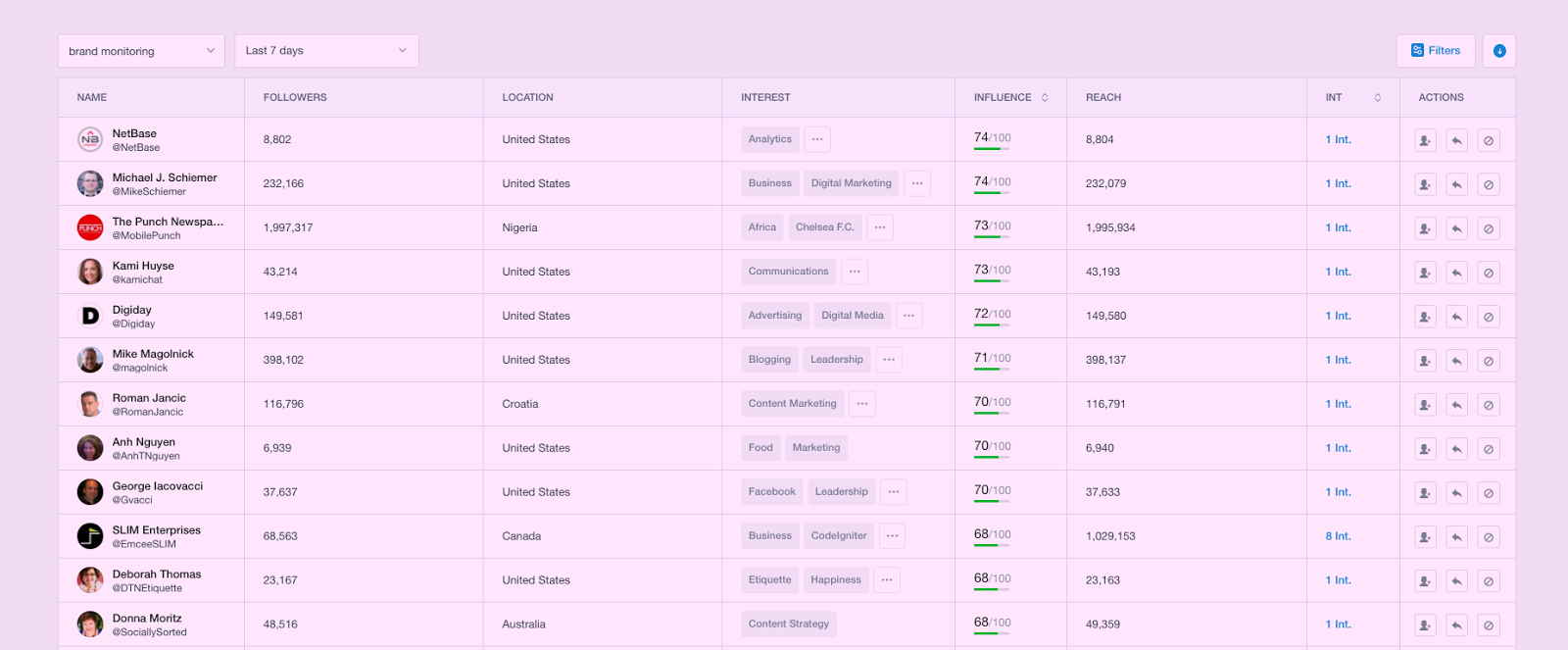Click the reply icon in NetBase row
The image size is (1568, 650).
pos(1457,140)
